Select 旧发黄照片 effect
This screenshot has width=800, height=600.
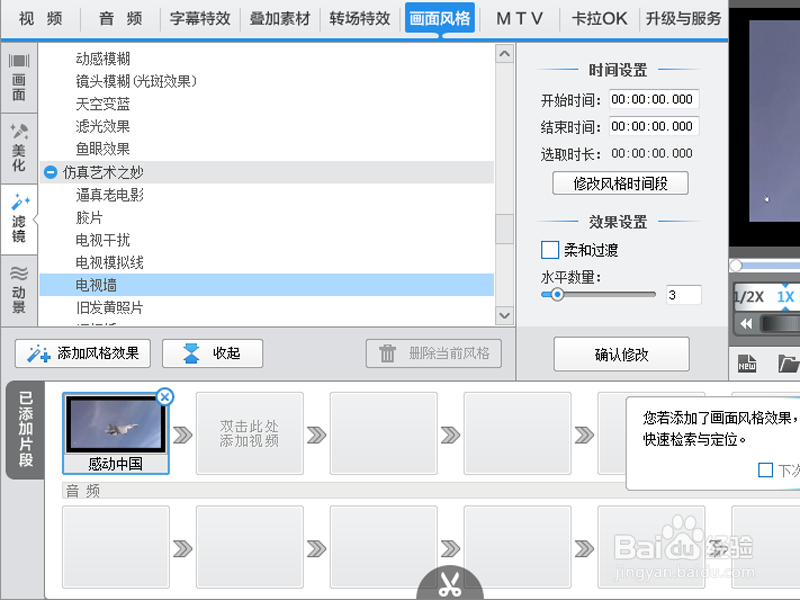[x=110, y=308]
